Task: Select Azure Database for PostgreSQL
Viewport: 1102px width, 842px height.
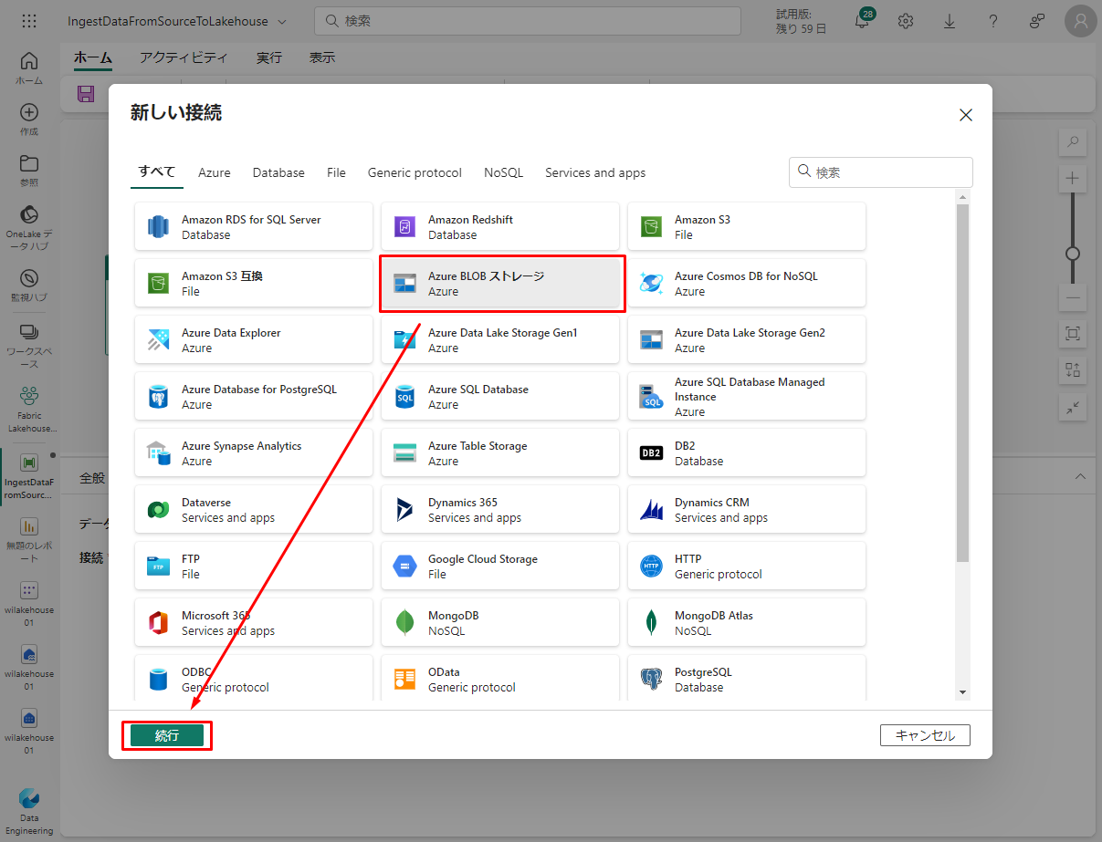Action: tap(254, 396)
